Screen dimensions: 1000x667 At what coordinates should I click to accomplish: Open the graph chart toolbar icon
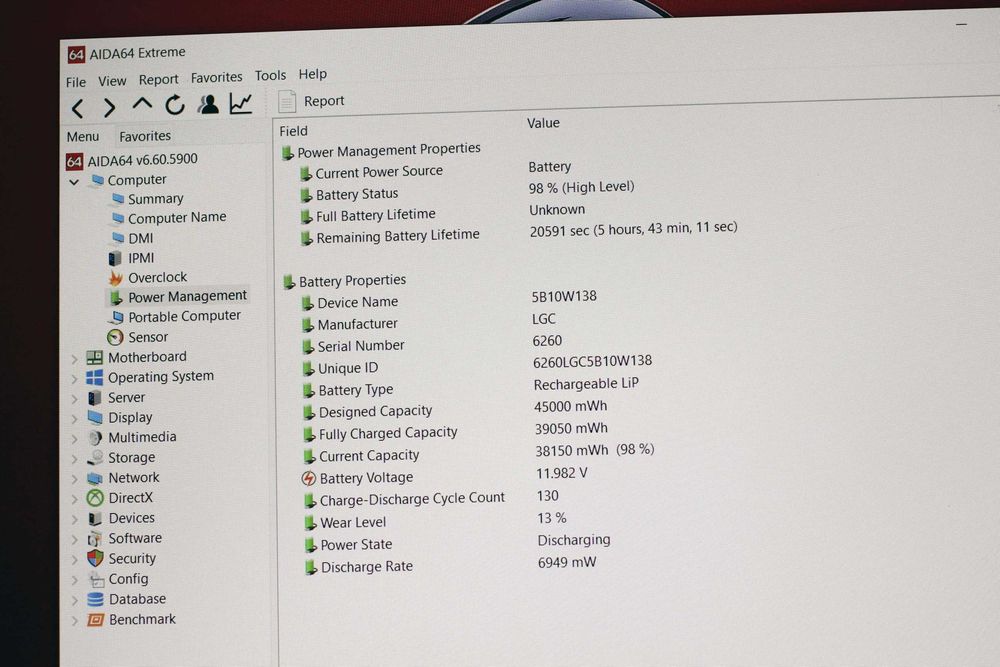pos(240,103)
